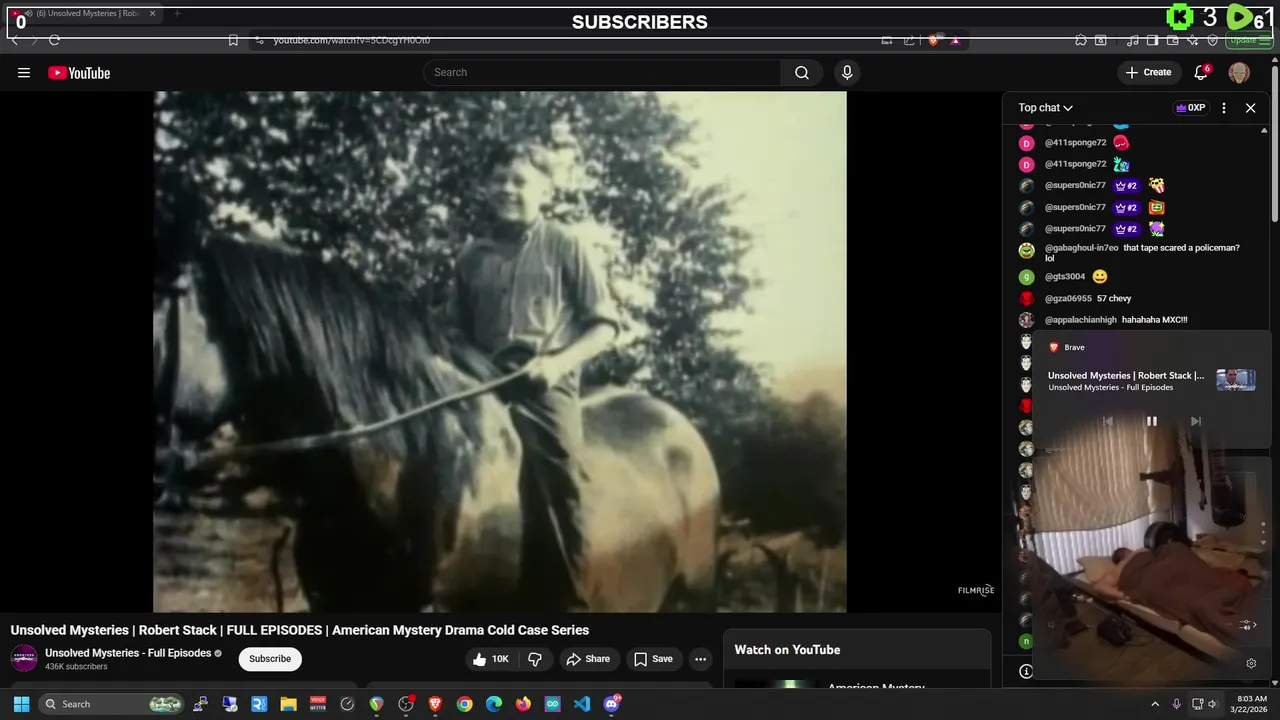Pause playback in Brave media popup

click(x=1151, y=421)
